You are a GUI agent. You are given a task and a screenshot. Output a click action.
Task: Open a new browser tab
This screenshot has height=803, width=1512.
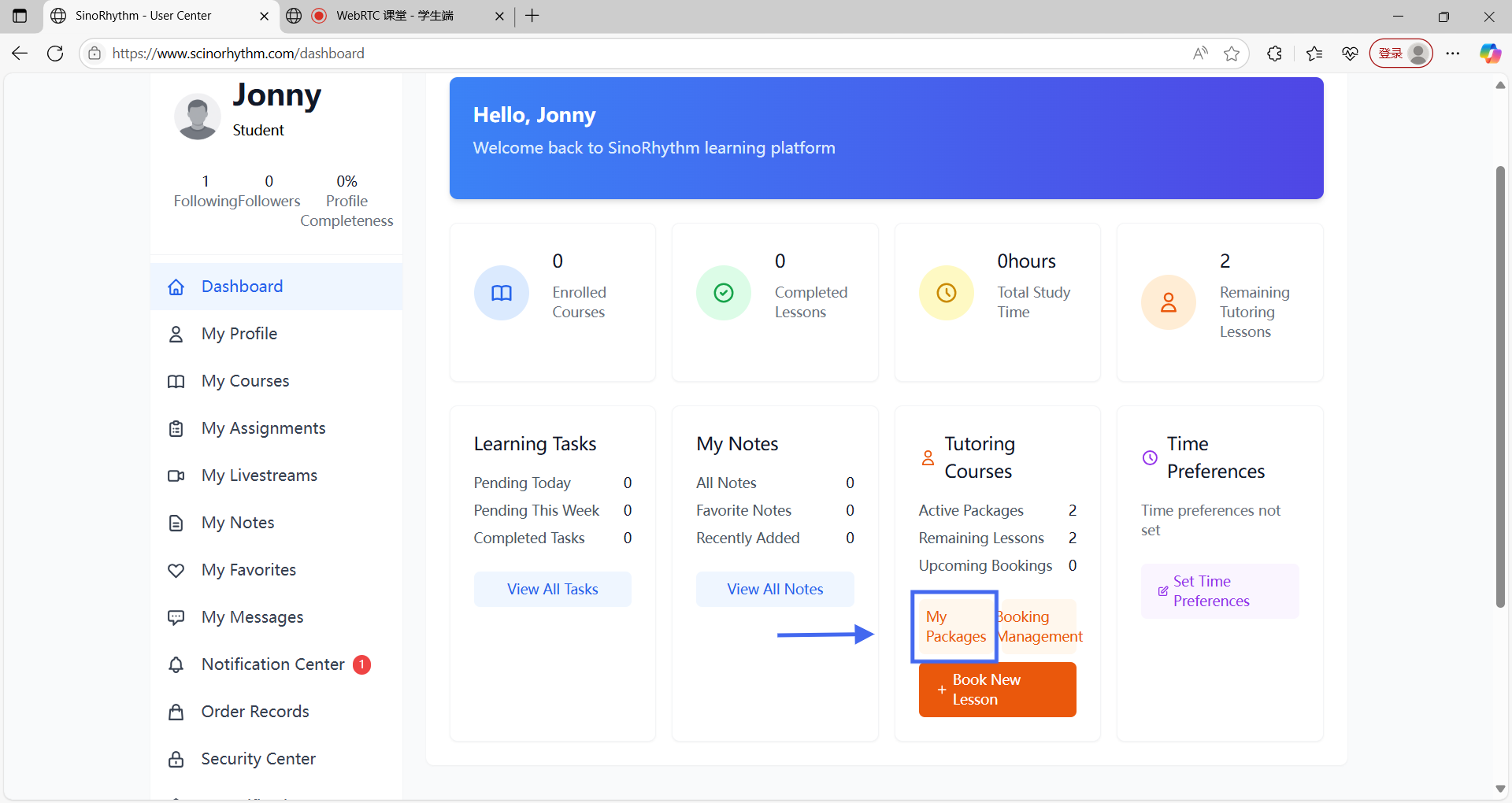click(x=532, y=16)
